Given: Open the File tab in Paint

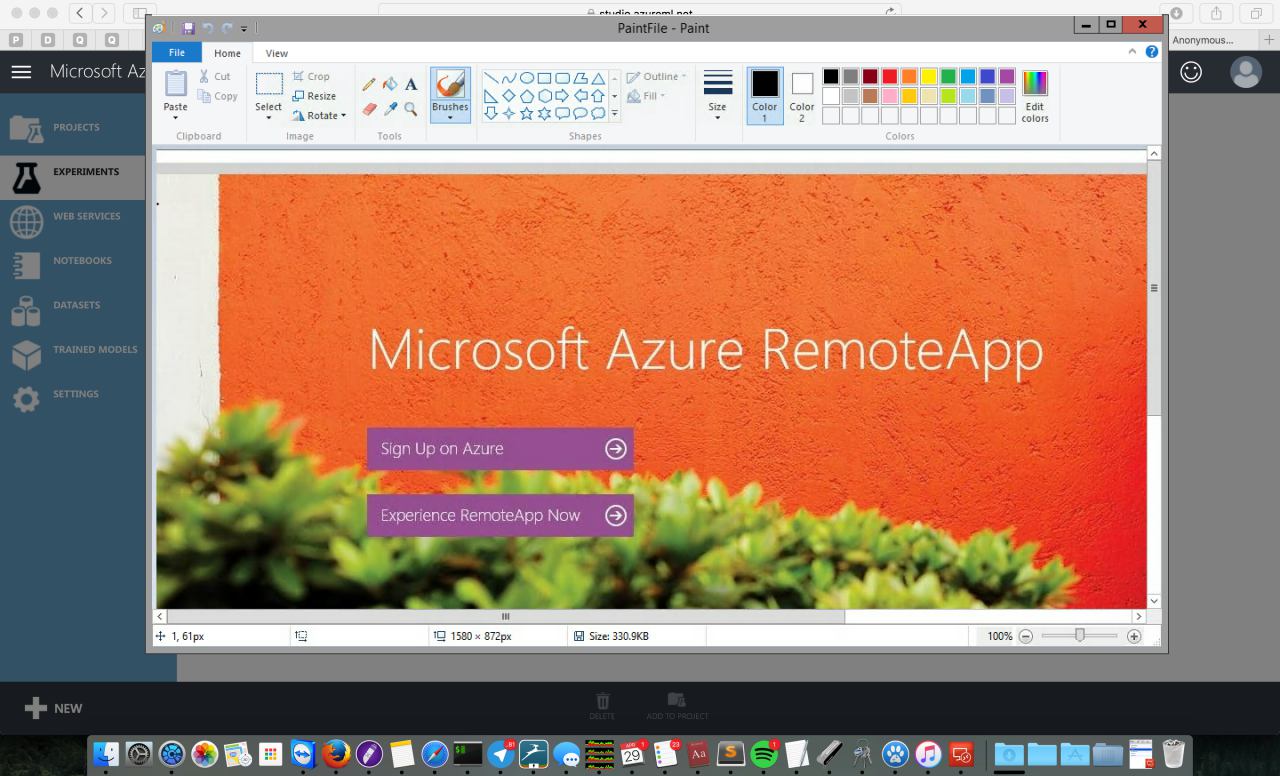Looking at the screenshot, I should point(177,53).
